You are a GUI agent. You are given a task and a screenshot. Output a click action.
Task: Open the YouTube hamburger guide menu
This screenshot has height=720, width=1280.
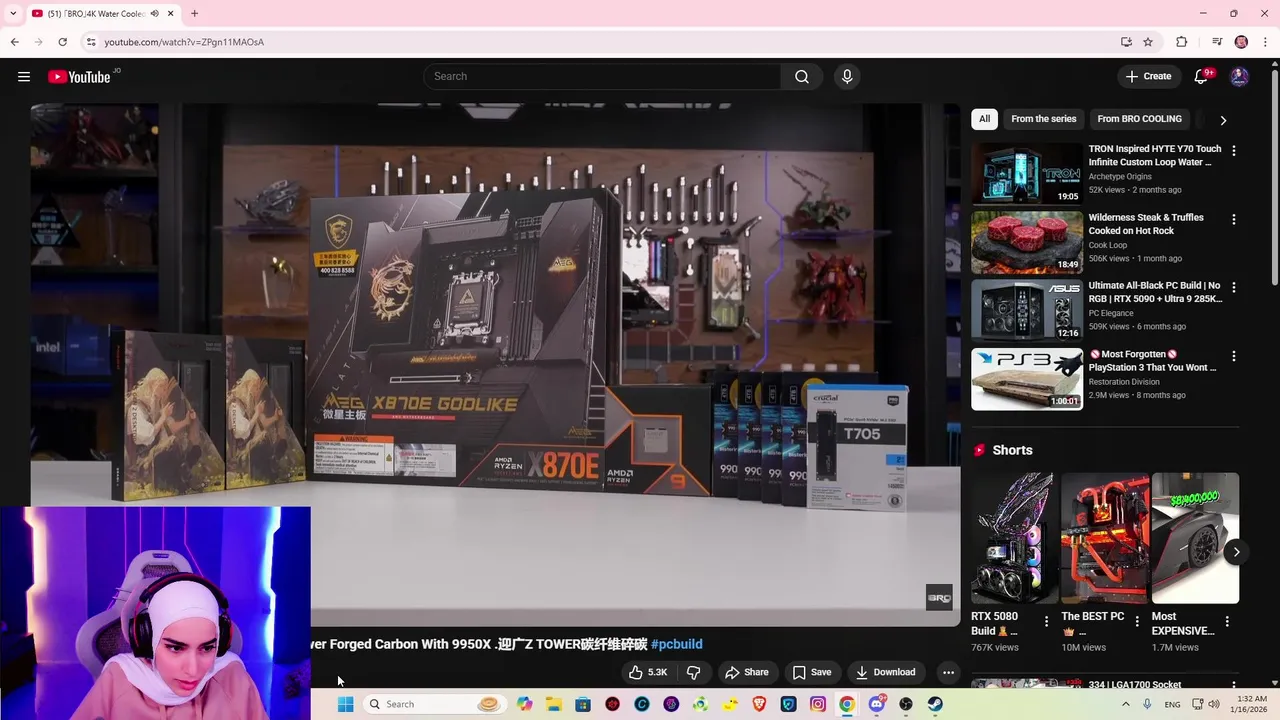[24, 77]
